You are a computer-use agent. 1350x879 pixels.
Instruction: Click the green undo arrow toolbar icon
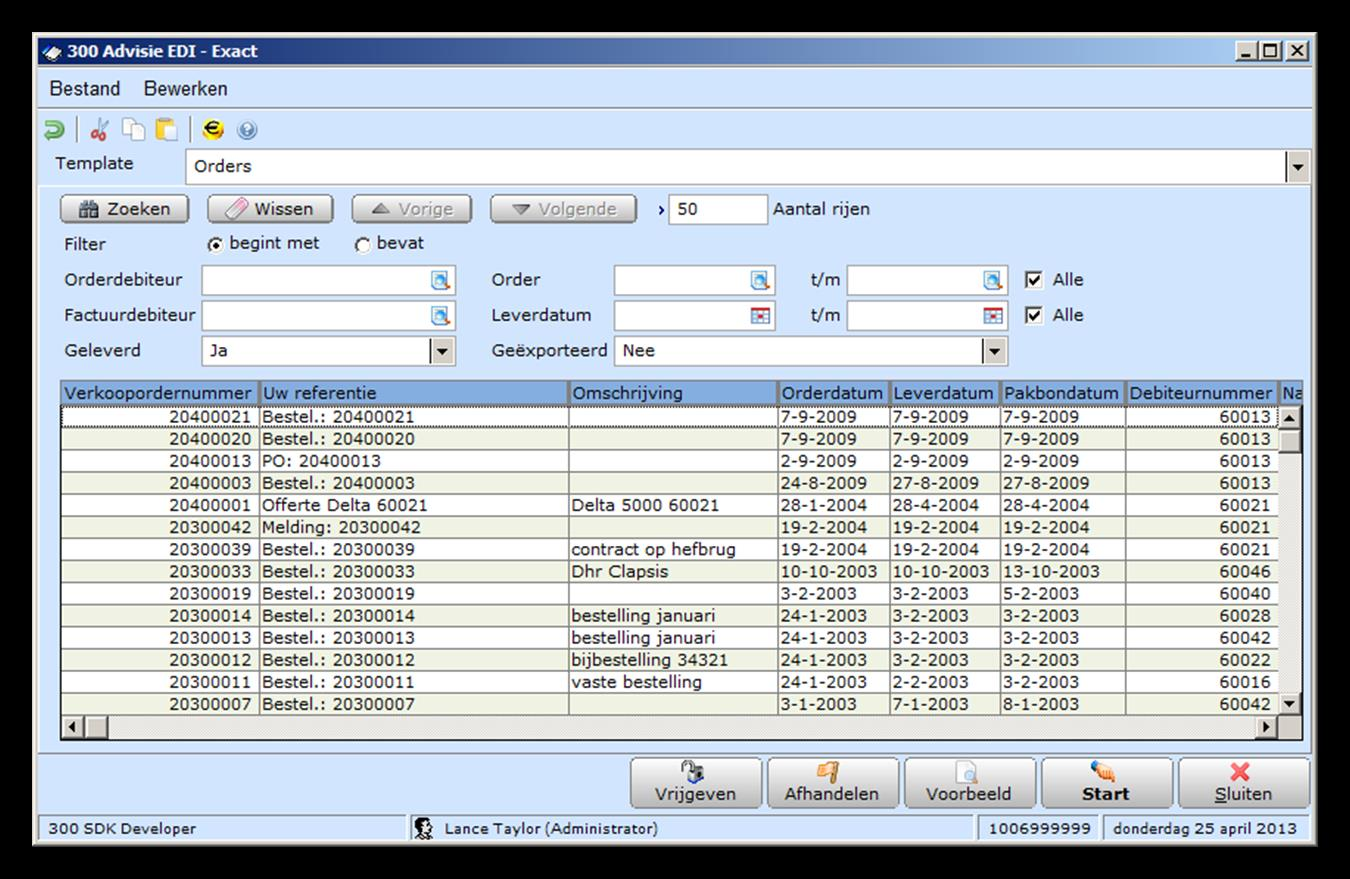point(54,130)
